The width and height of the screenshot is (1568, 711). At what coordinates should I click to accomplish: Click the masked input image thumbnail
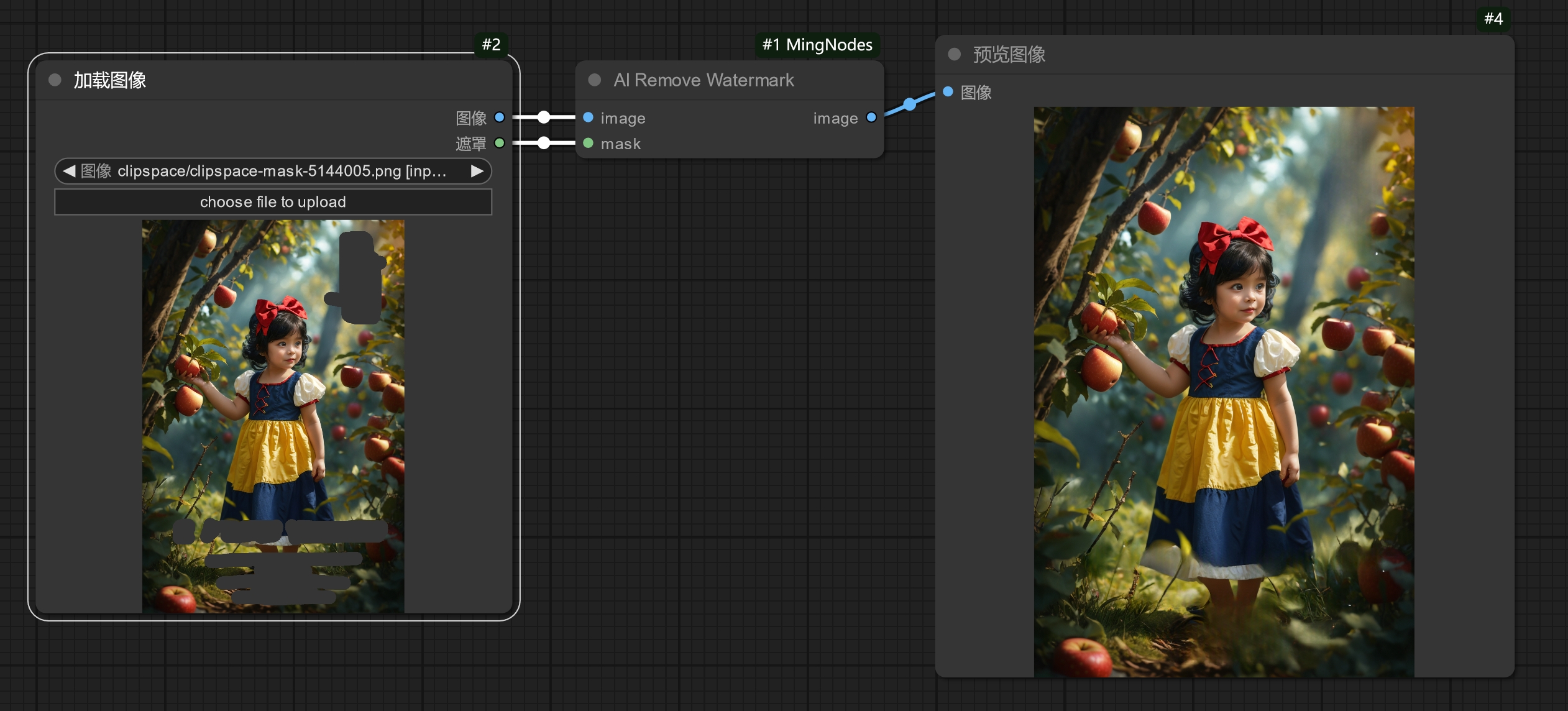click(273, 415)
